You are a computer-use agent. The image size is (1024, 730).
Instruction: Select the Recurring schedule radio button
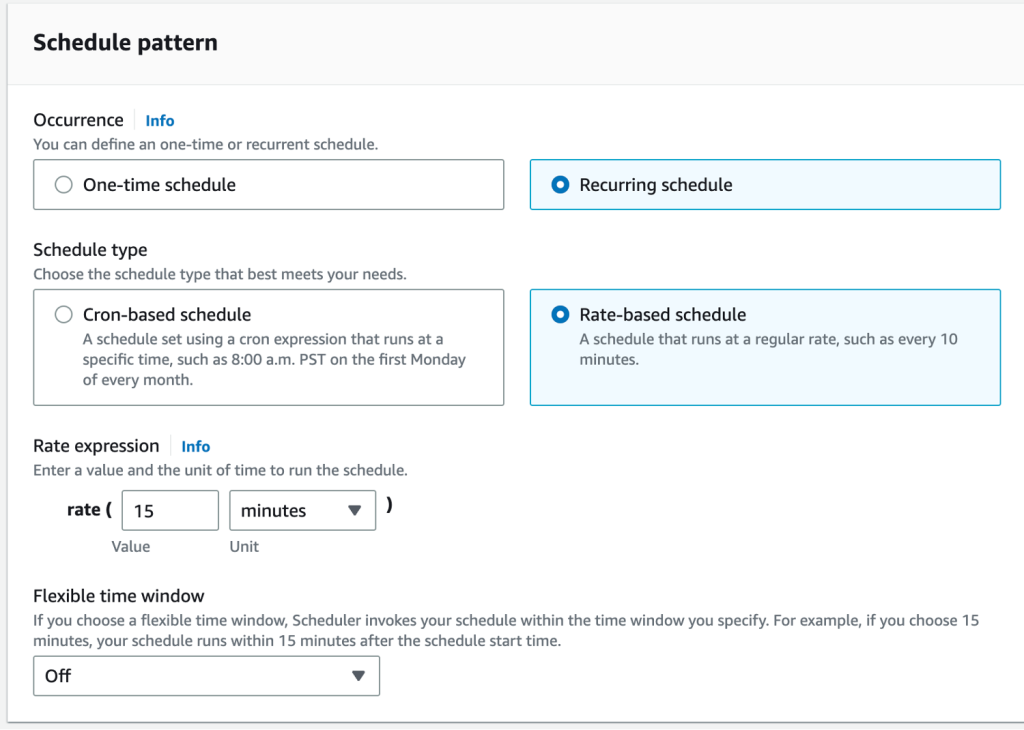561,185
